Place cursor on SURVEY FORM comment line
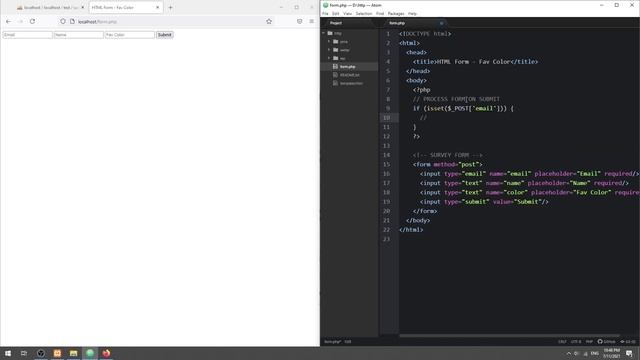The height and width of the screenshot is (360, 640). pos(447,155)
